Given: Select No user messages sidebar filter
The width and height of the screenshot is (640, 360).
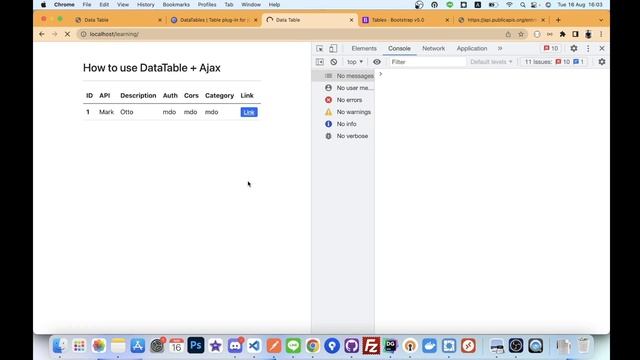Looking at the screenshot, I should click(x=343, y=88).
